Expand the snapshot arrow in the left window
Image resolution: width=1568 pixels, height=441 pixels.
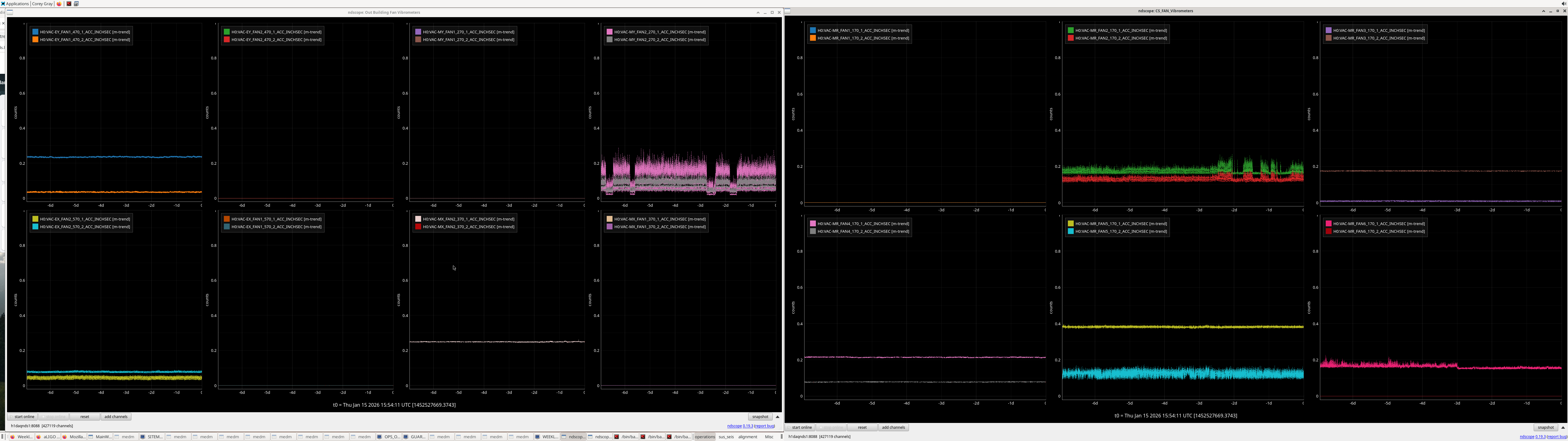[777, 417]
